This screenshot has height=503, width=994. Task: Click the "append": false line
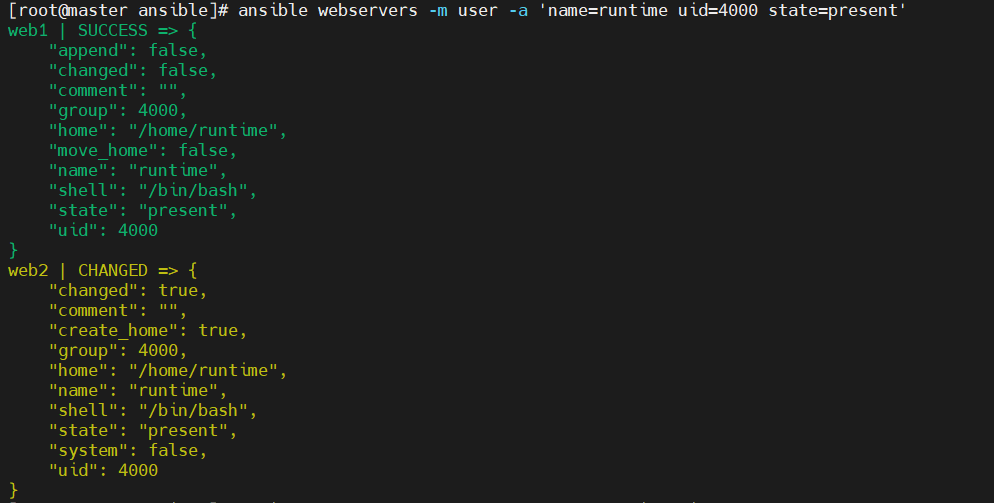[128, 51]
